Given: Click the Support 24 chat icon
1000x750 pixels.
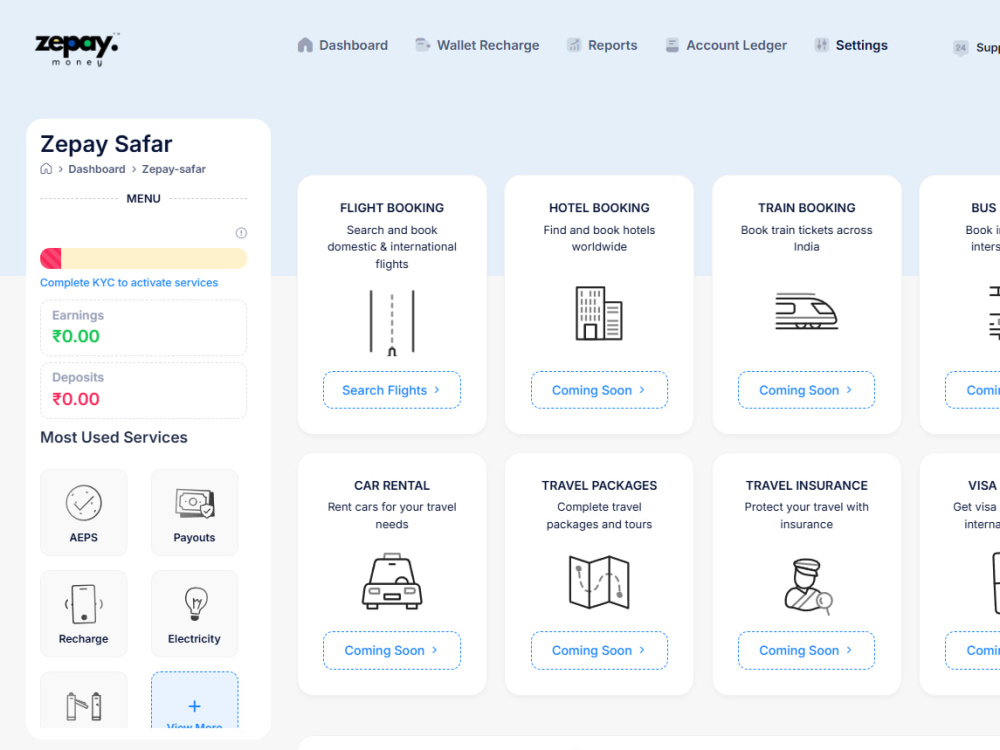Looking at the screenshot, I should click(x=960, y=48).
